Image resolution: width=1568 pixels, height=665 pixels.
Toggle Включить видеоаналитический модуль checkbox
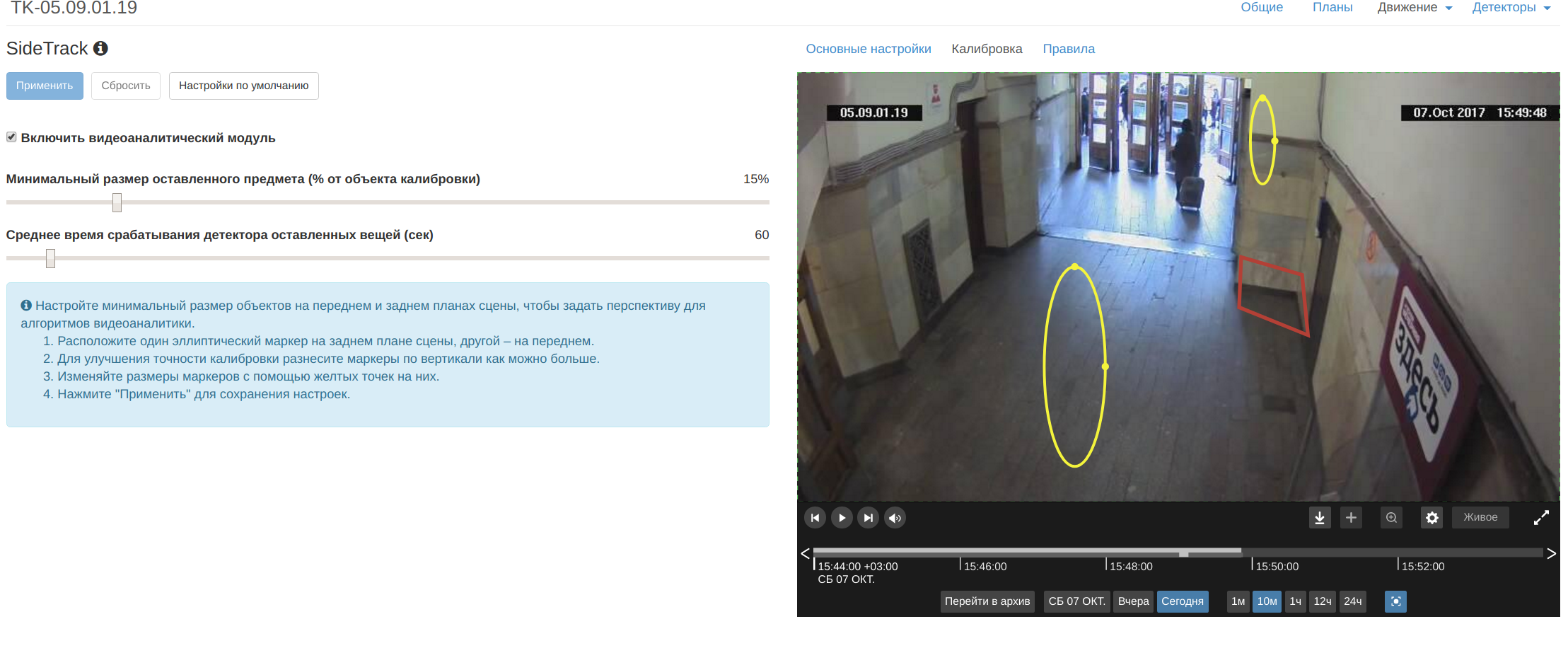tap(11, 137)
